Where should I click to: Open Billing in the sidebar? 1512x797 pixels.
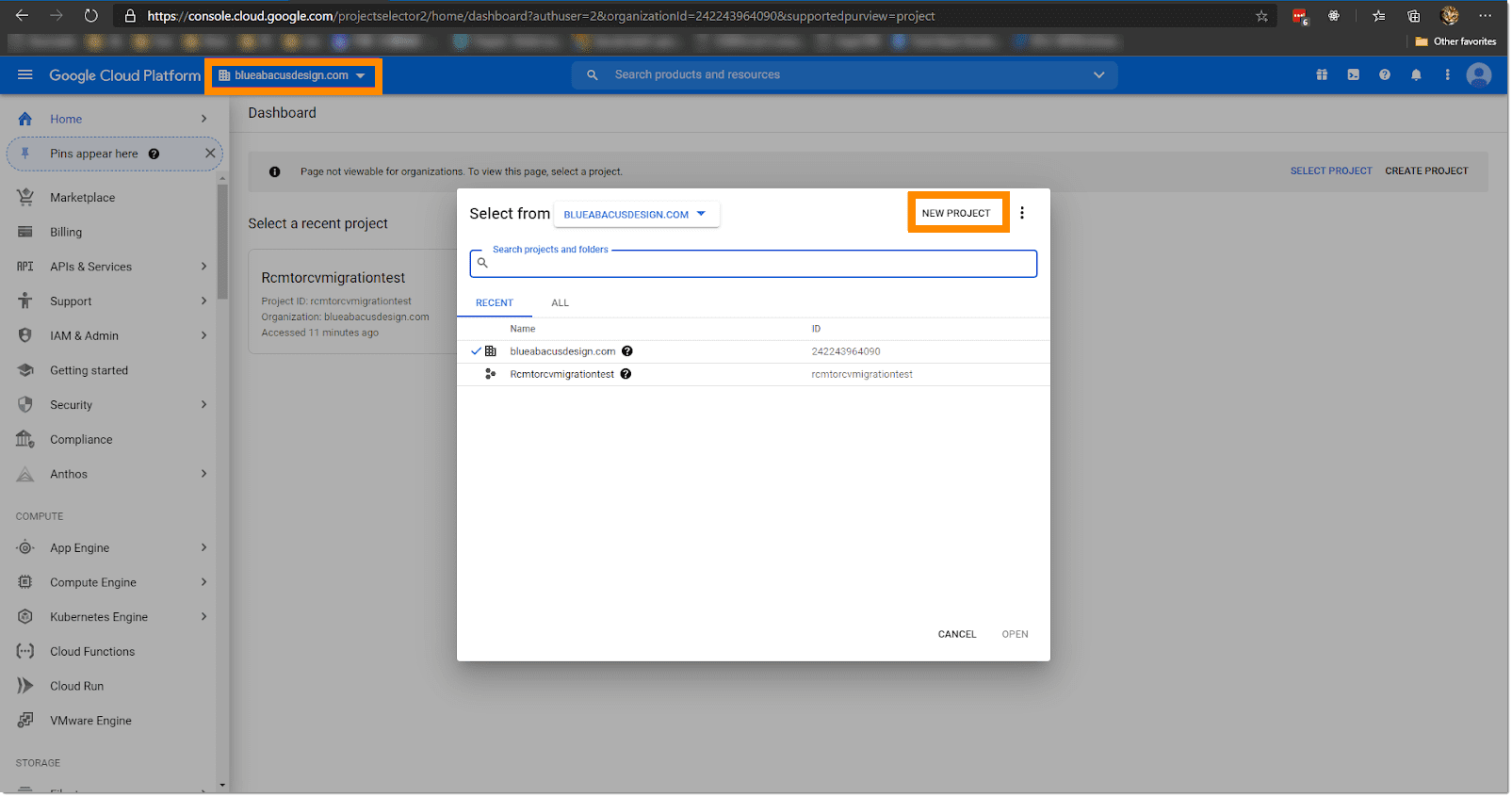66,232
